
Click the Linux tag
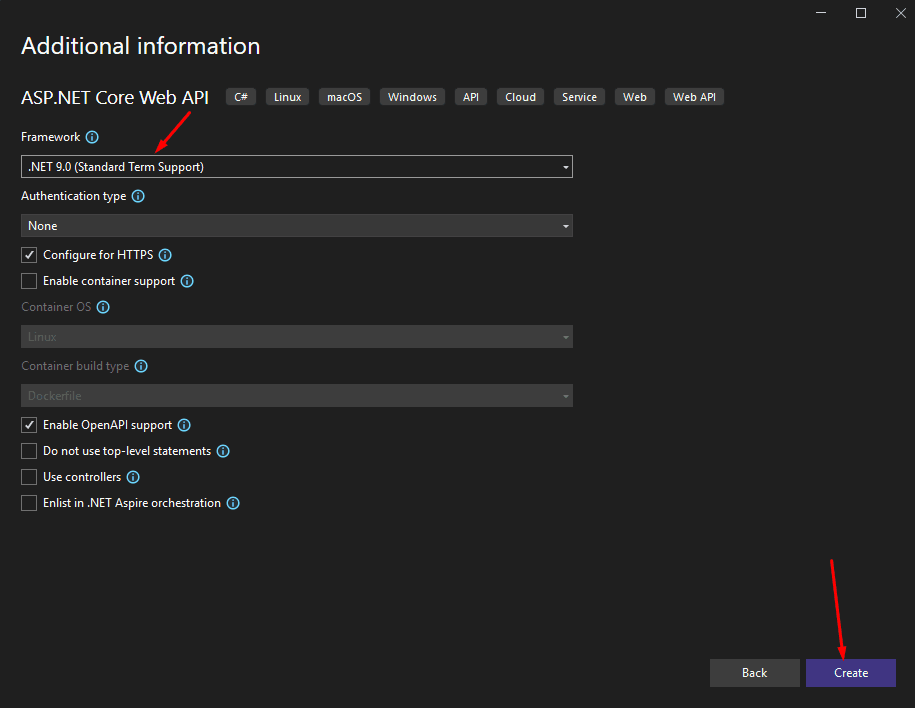tap(288, 97)
